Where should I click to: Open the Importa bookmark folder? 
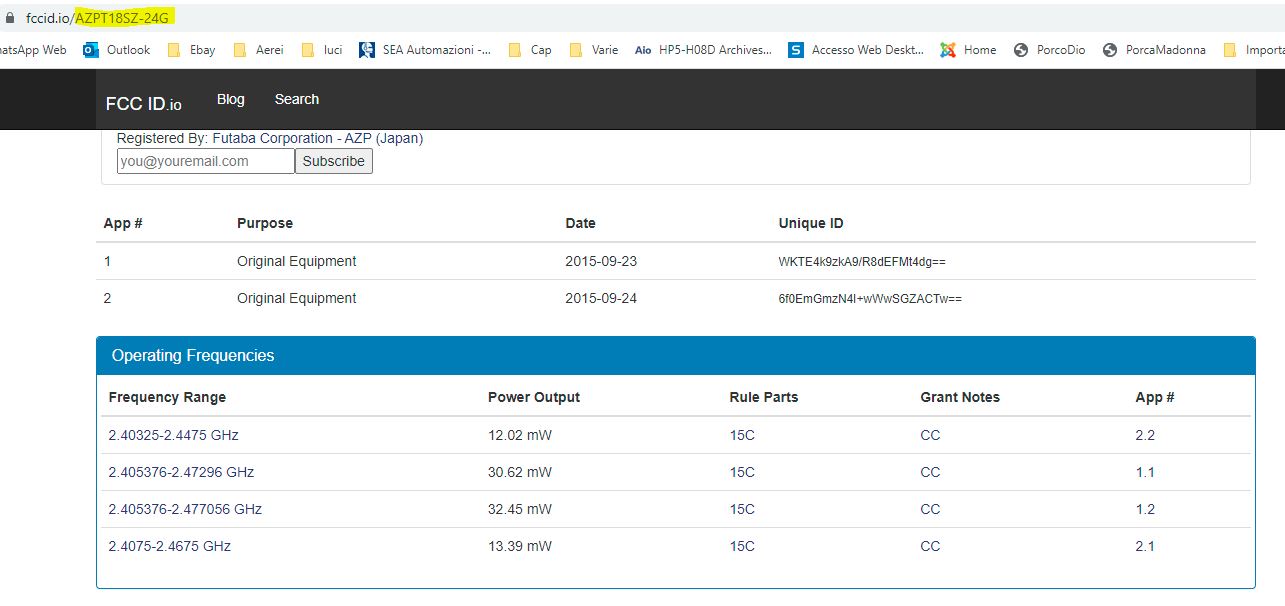[x=1254, y=50]
